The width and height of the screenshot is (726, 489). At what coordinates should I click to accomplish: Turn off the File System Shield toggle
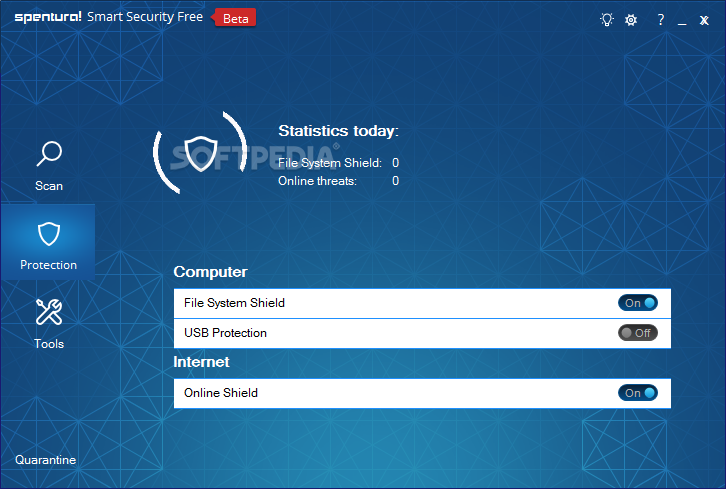pyautogui.click(x=638, y=303)
